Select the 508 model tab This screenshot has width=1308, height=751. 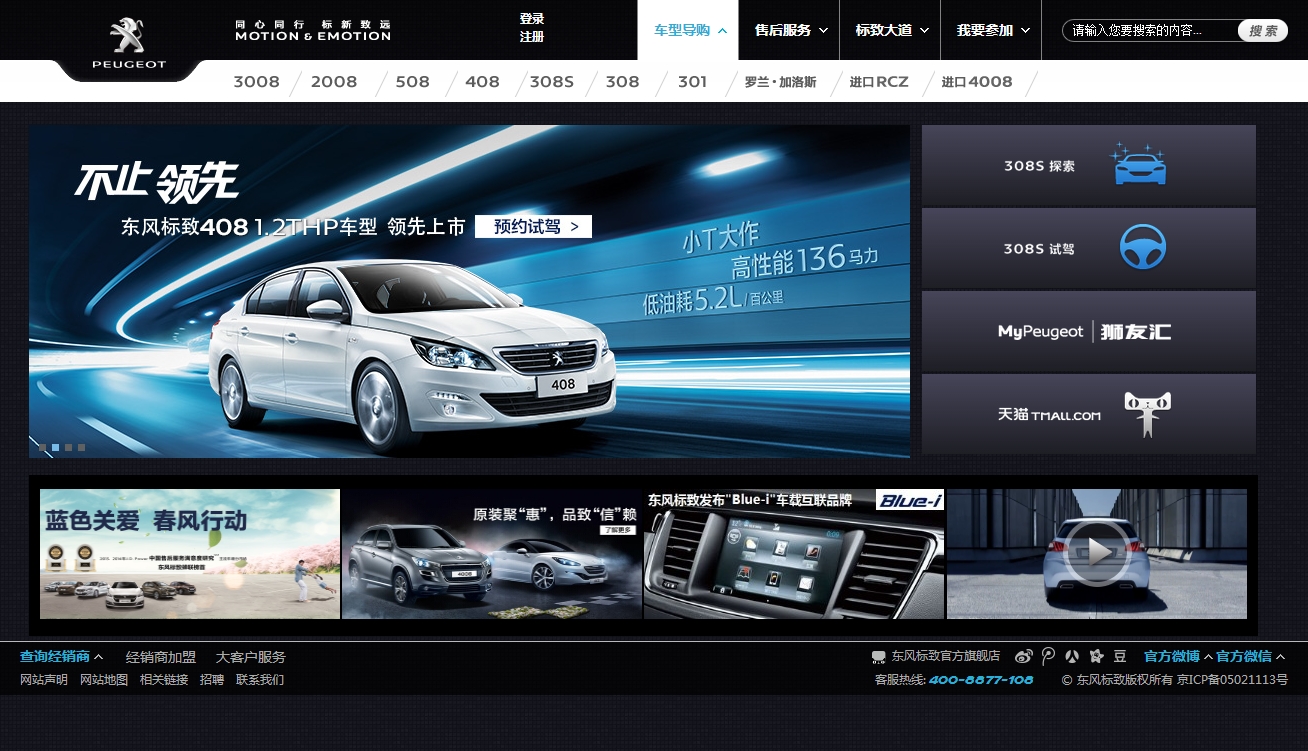412,82
